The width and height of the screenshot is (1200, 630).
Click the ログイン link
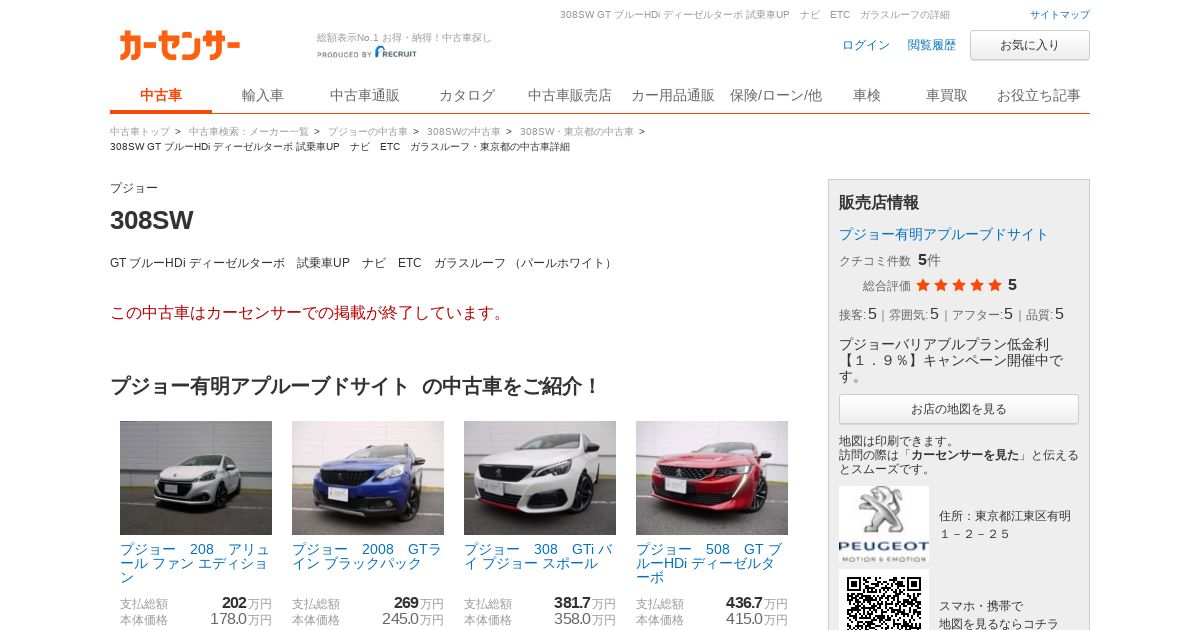coord(866,45)
